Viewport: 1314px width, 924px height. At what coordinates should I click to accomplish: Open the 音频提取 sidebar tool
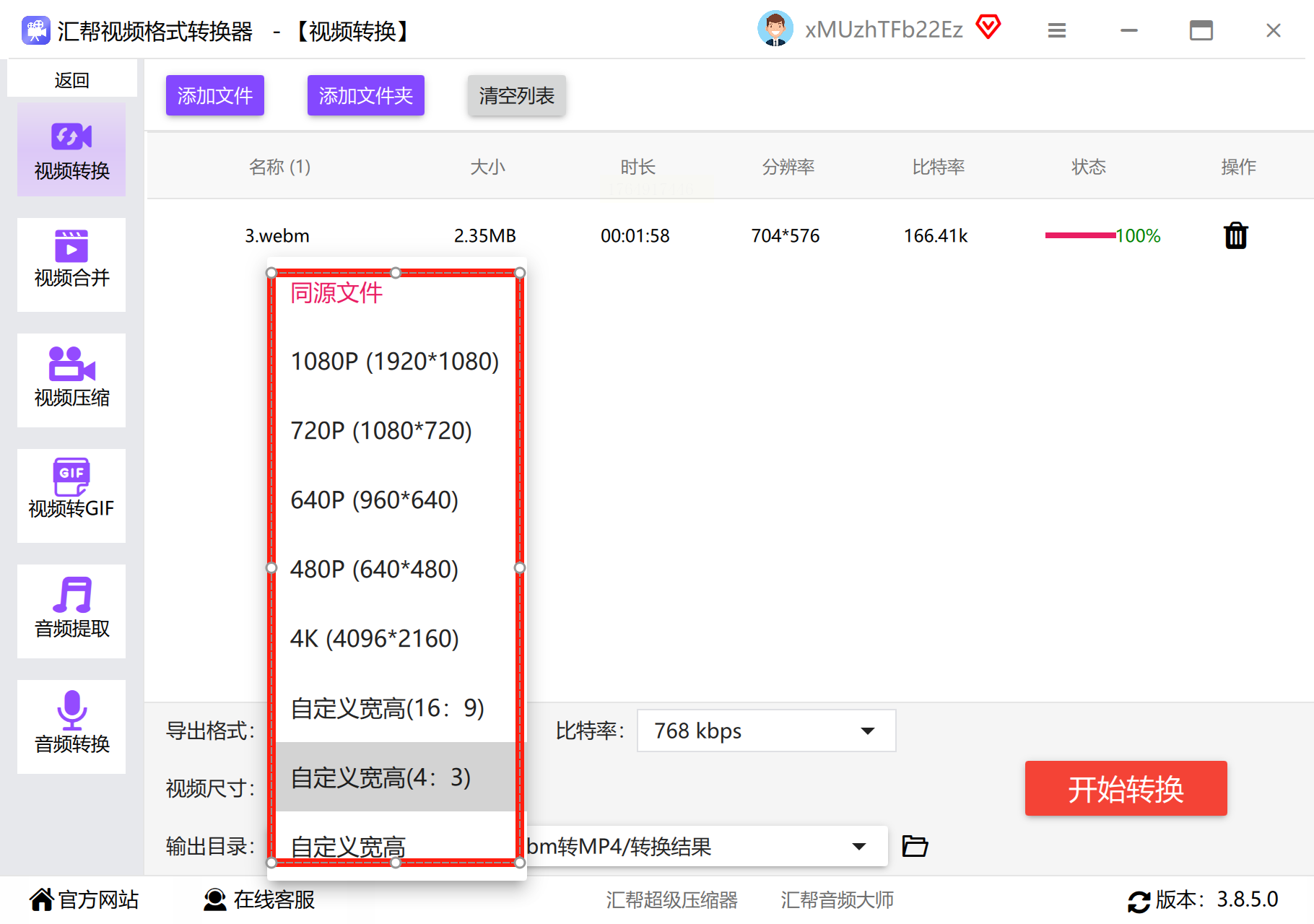click(71, 611)
